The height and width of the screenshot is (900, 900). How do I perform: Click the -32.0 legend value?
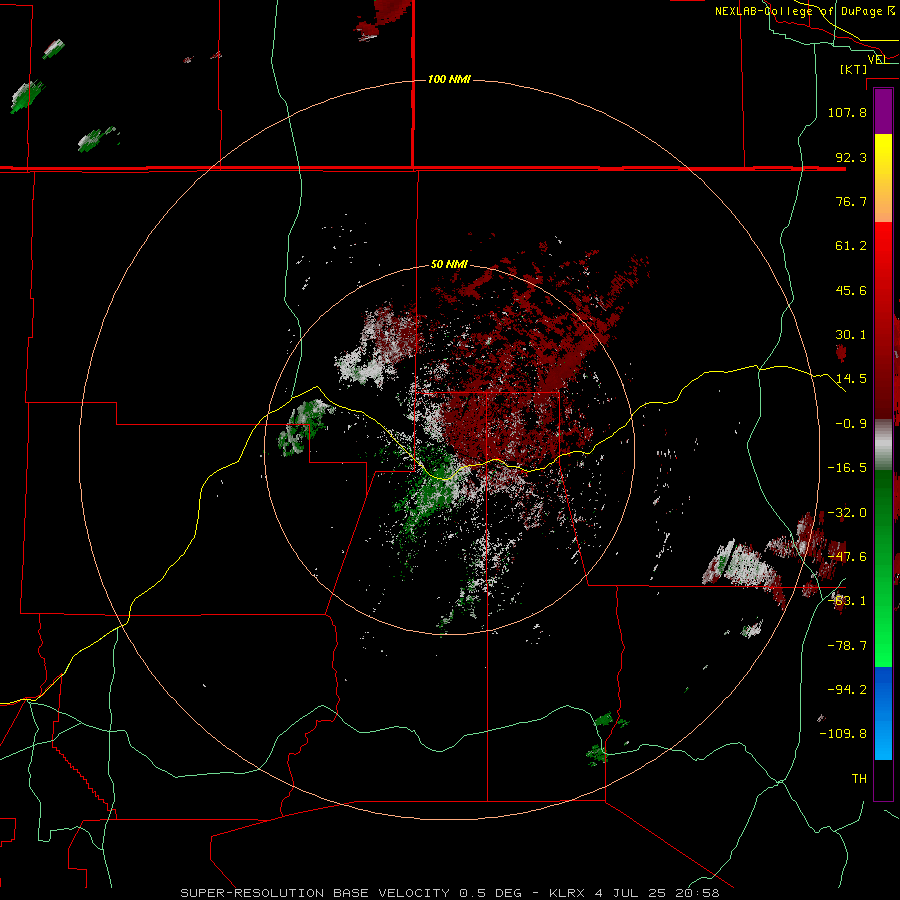pos(847,513)
